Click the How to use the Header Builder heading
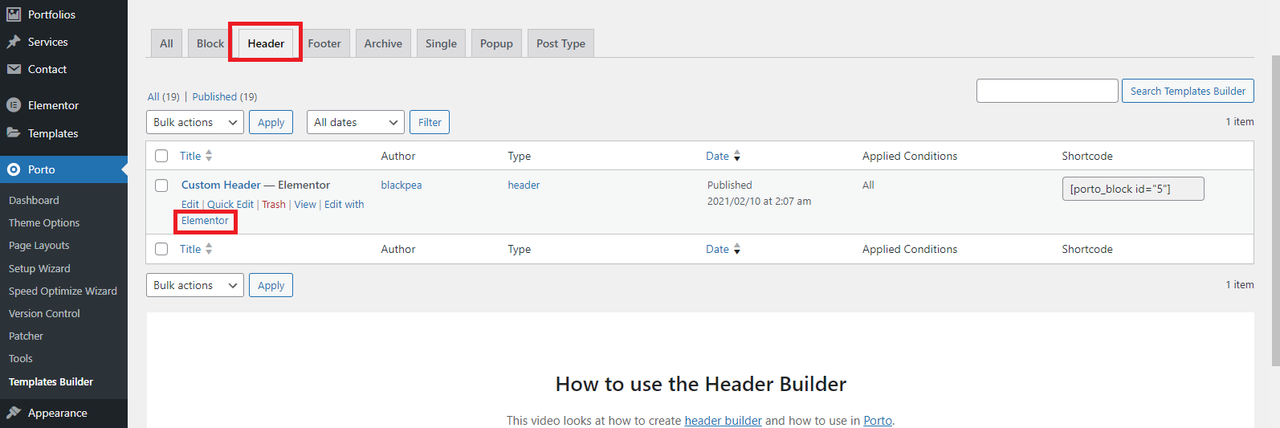1280x428 pixels. click(700, 384)
